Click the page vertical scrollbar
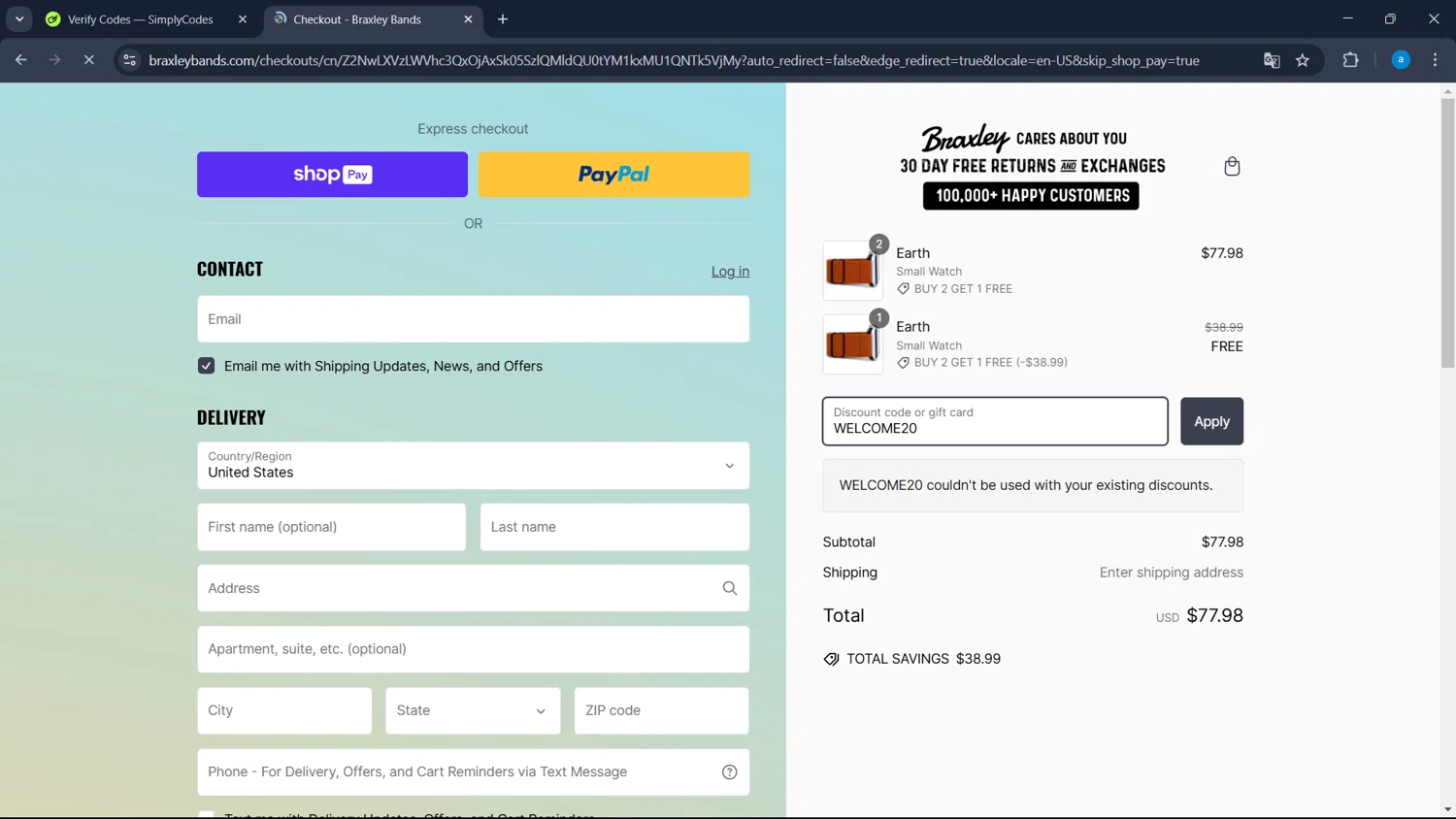 (1447, 233)
